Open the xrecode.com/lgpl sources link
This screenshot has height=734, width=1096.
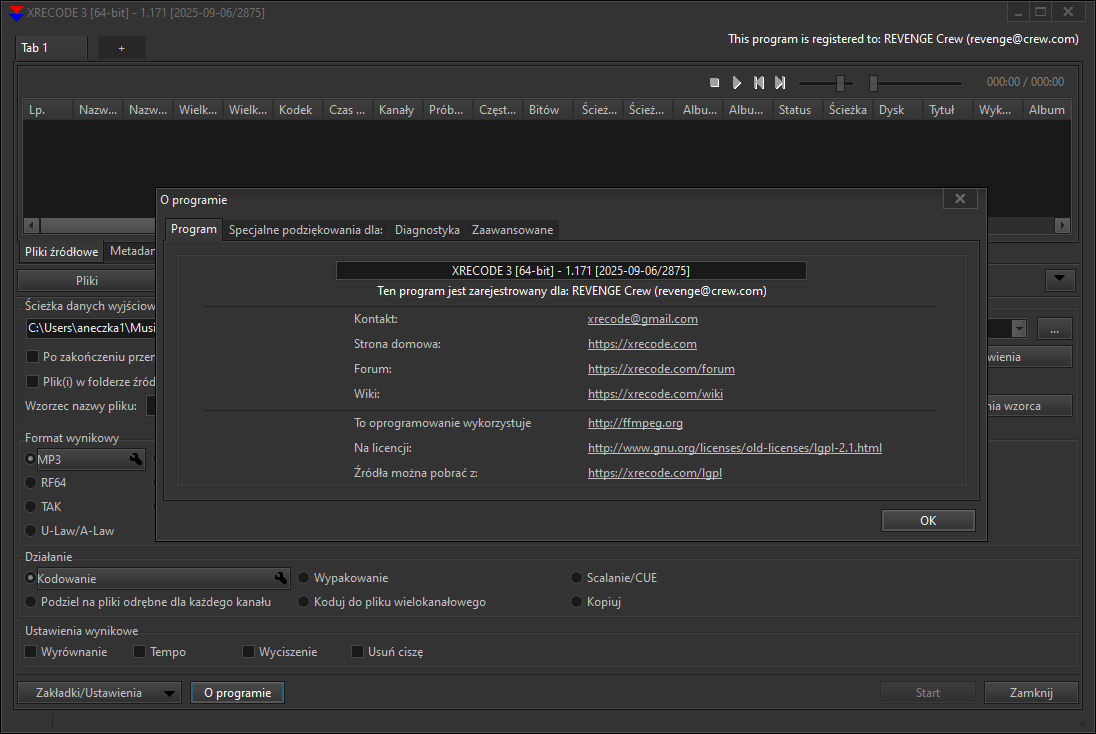[x=655, y=473]
